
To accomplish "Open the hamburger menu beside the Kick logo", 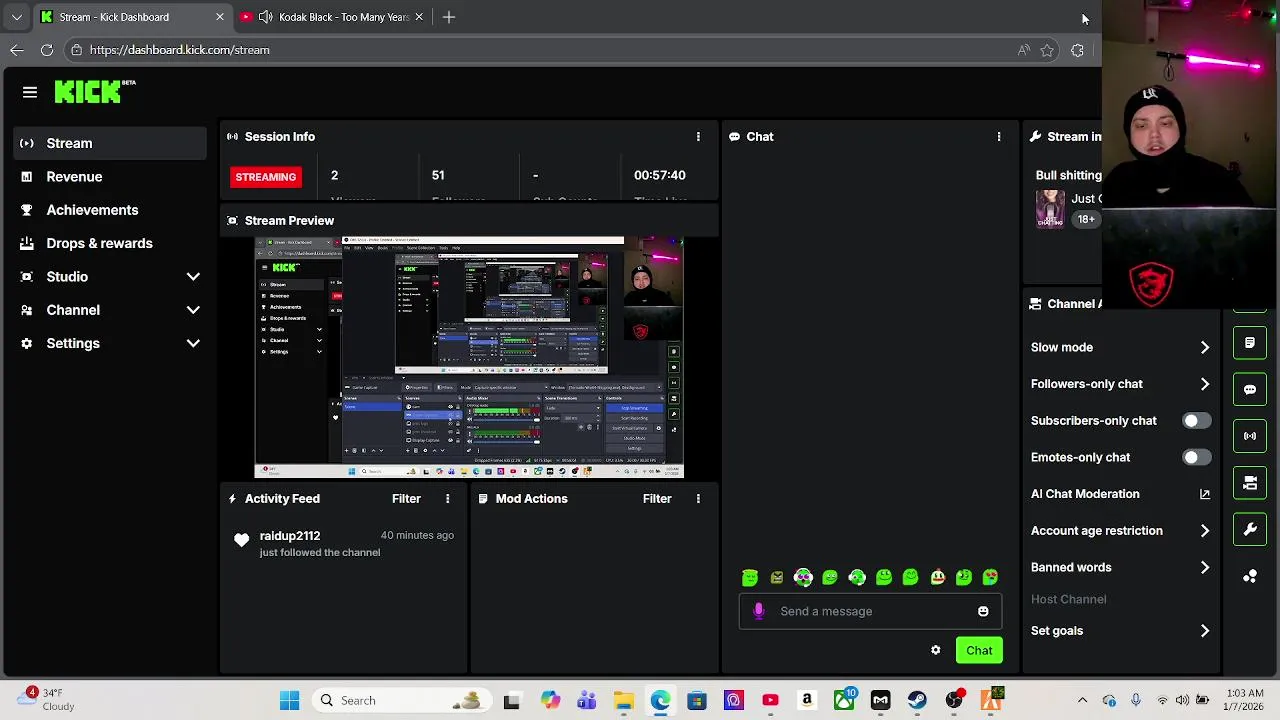I will pyautogui.click(x=30, y=92).
